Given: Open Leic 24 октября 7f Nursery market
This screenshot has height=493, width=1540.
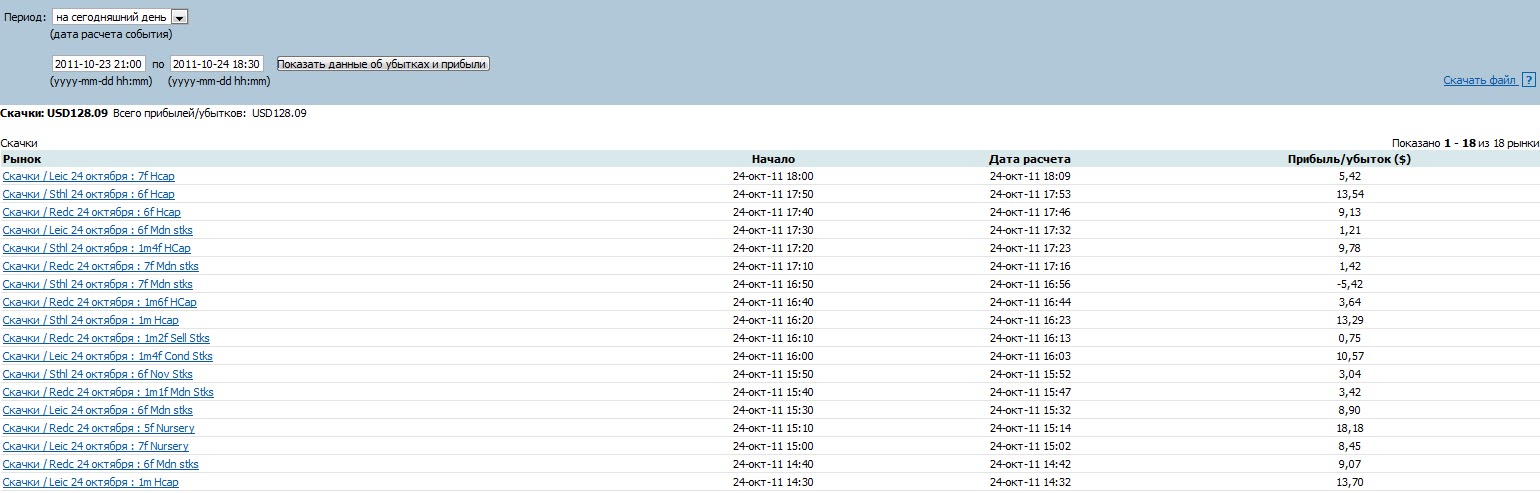Looking at the screenshot, I should pyautogui.click(x=96, y=446).
